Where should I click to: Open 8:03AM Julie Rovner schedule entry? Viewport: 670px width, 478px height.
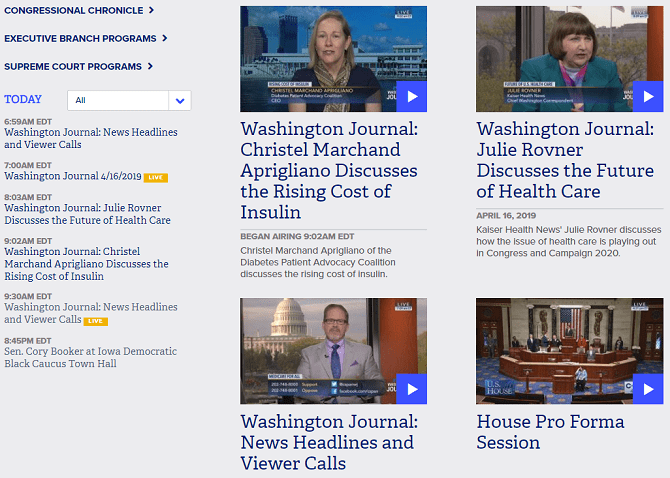(87, 214)
